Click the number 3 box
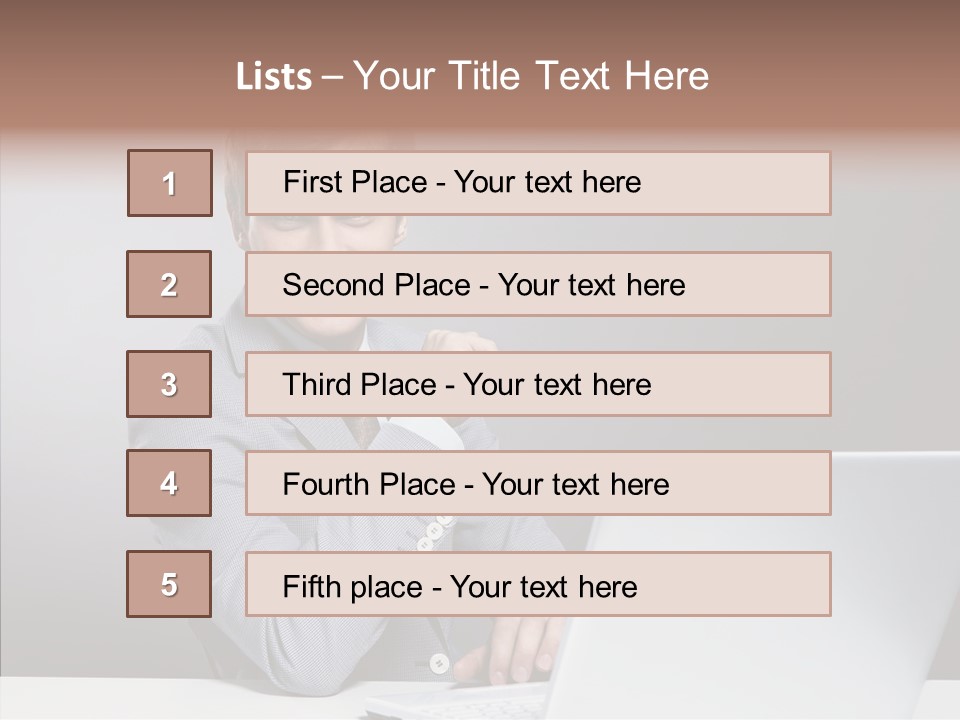 point(169,384)
